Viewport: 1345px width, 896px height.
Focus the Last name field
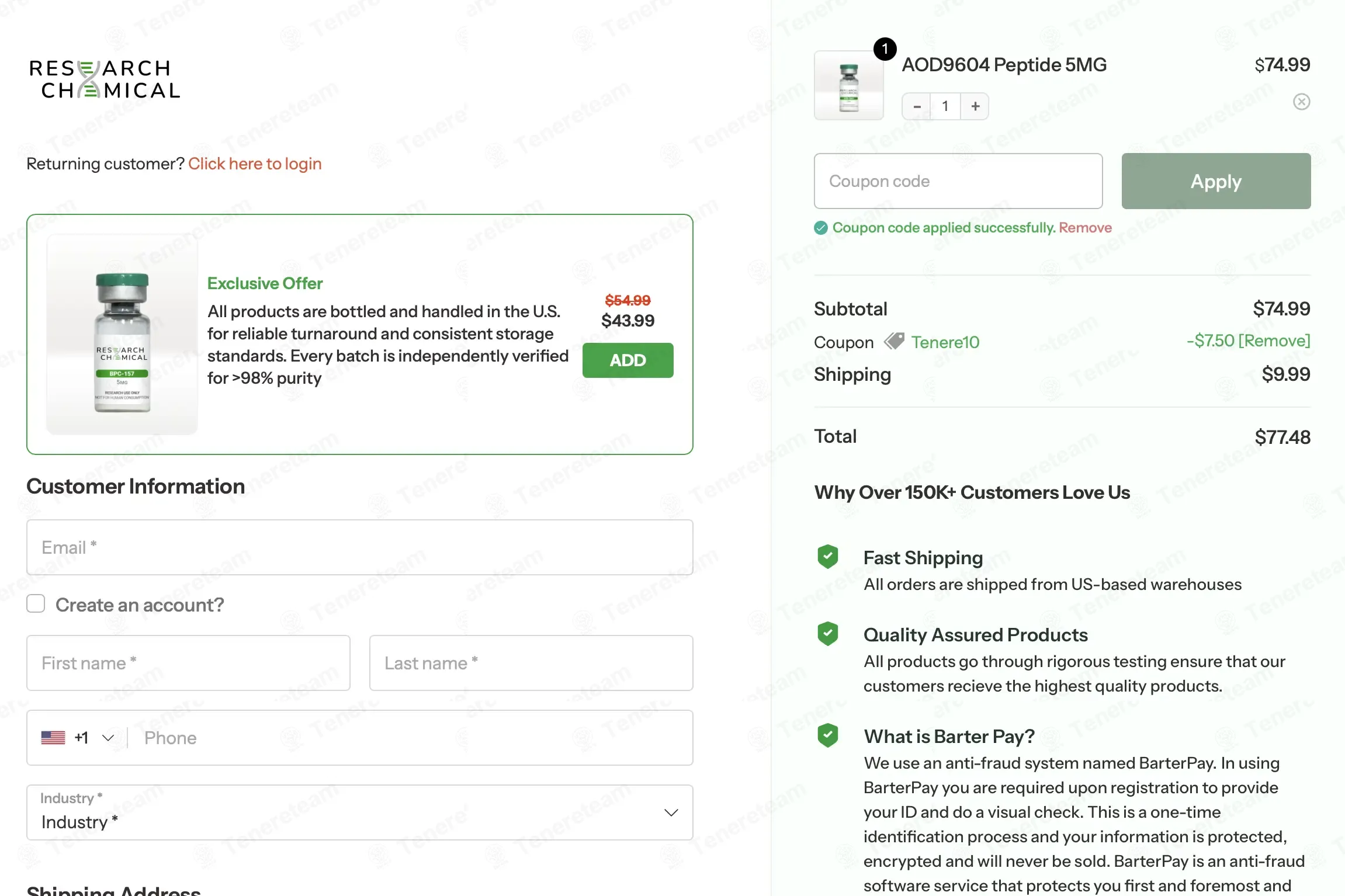click(531, 663)
